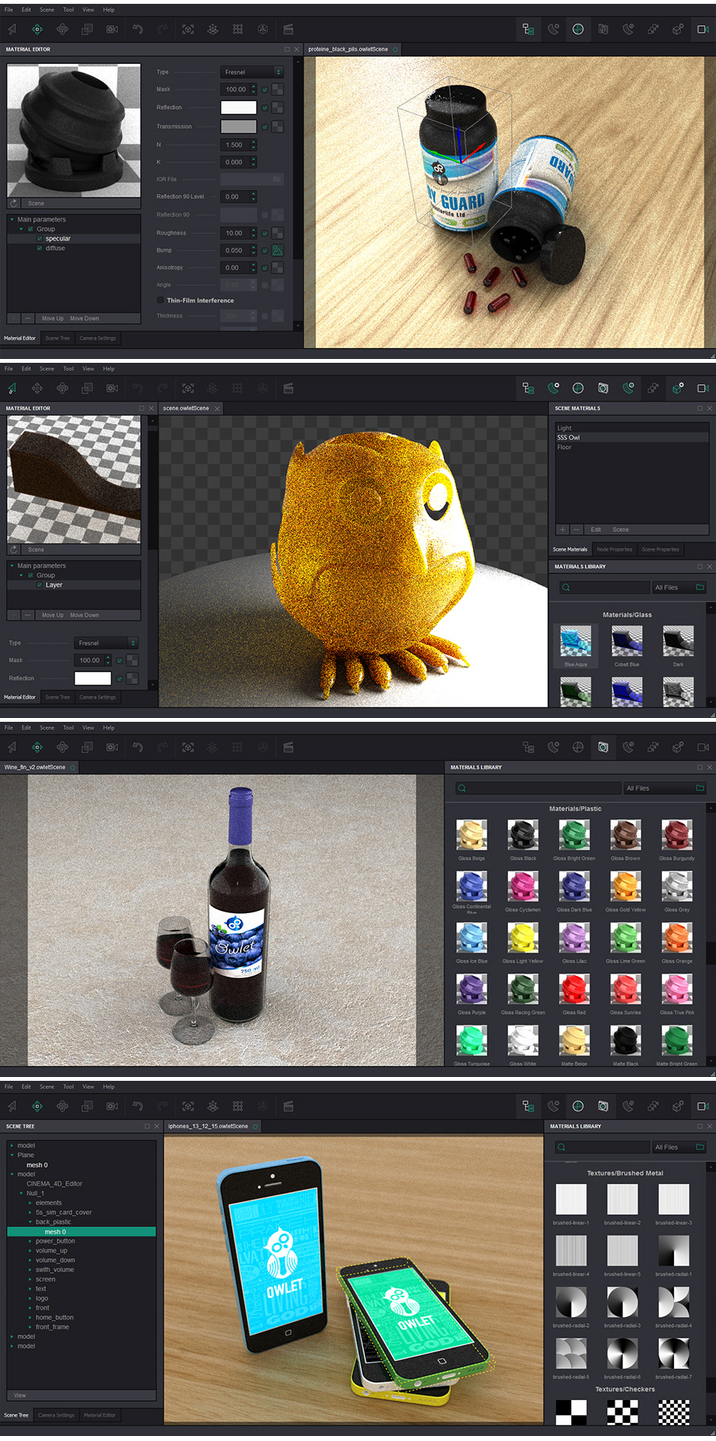The width and height of the screenshot is (716, 1441).
Task: Select the Blue Aqua glass material icon
Action: pos(575,640)
